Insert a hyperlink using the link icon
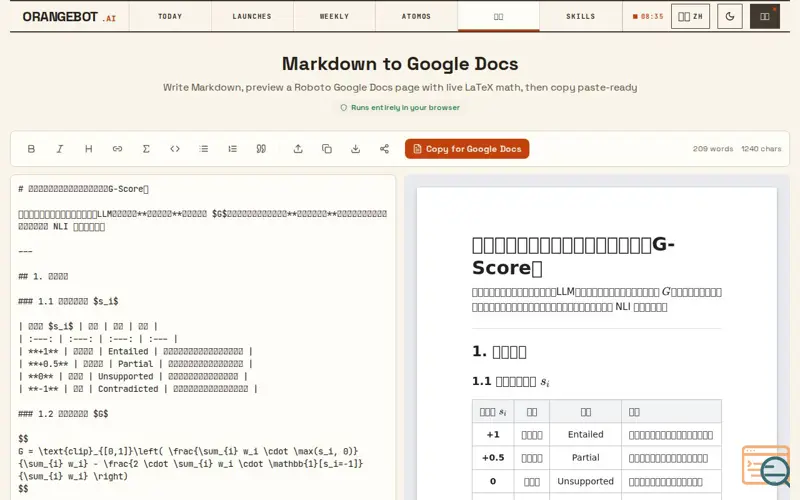 point(117,149)
